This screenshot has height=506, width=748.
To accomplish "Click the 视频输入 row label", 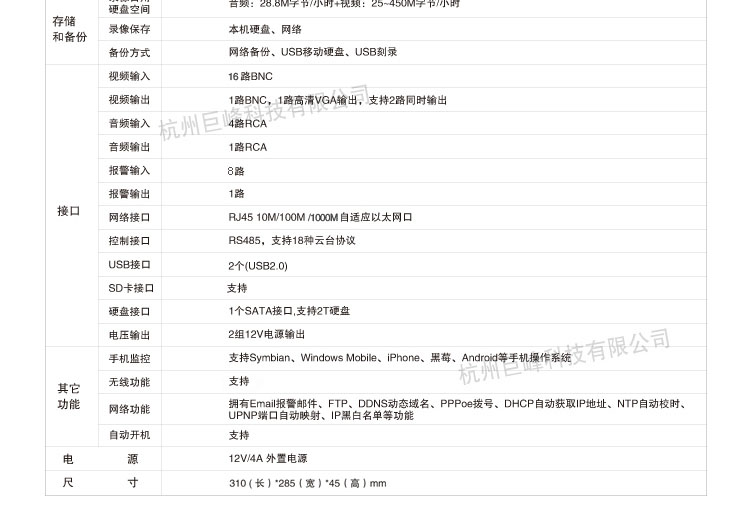I will pyautogui.click(x=129, y=77).
